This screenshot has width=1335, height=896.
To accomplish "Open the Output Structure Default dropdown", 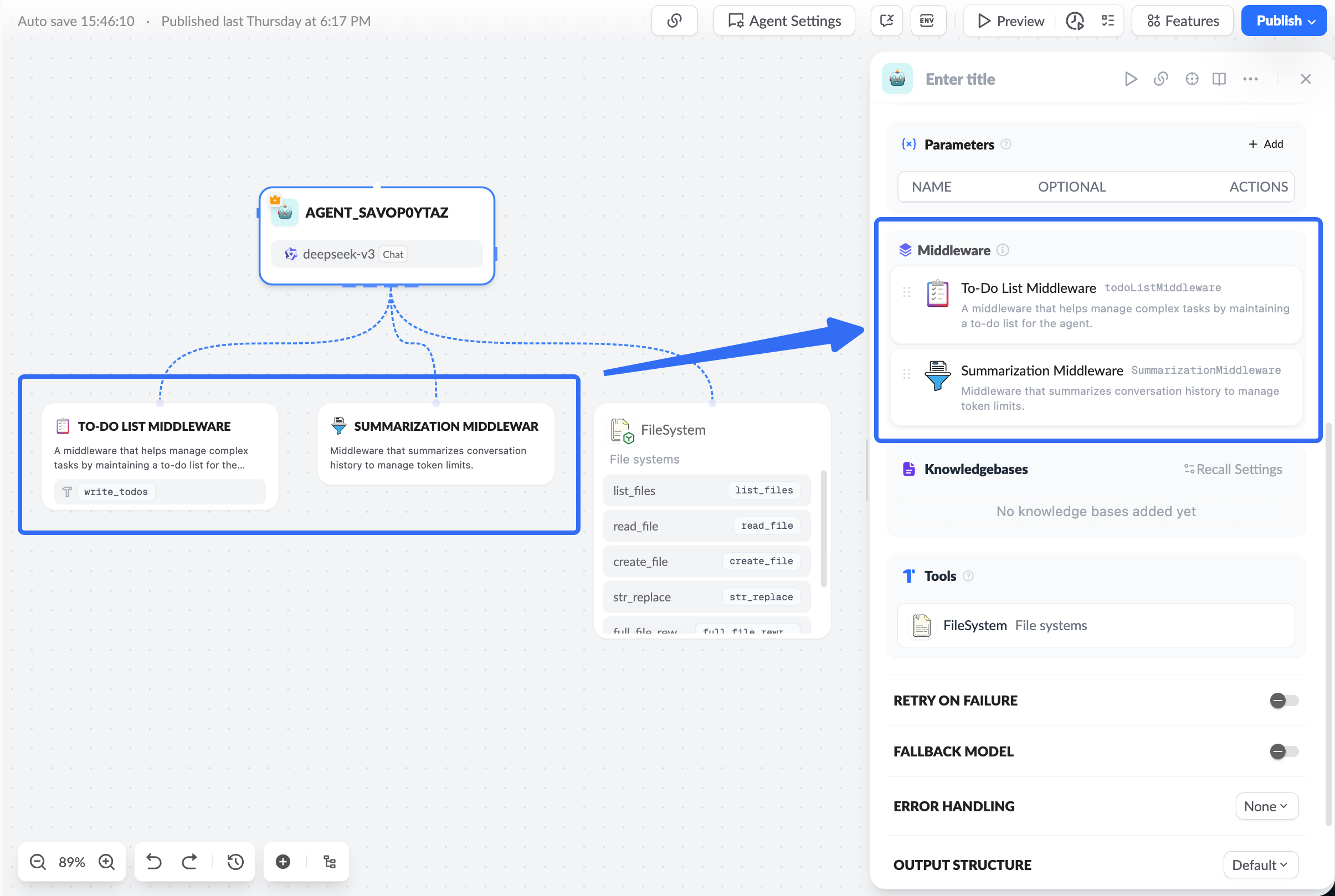I will coord(1260,864).
